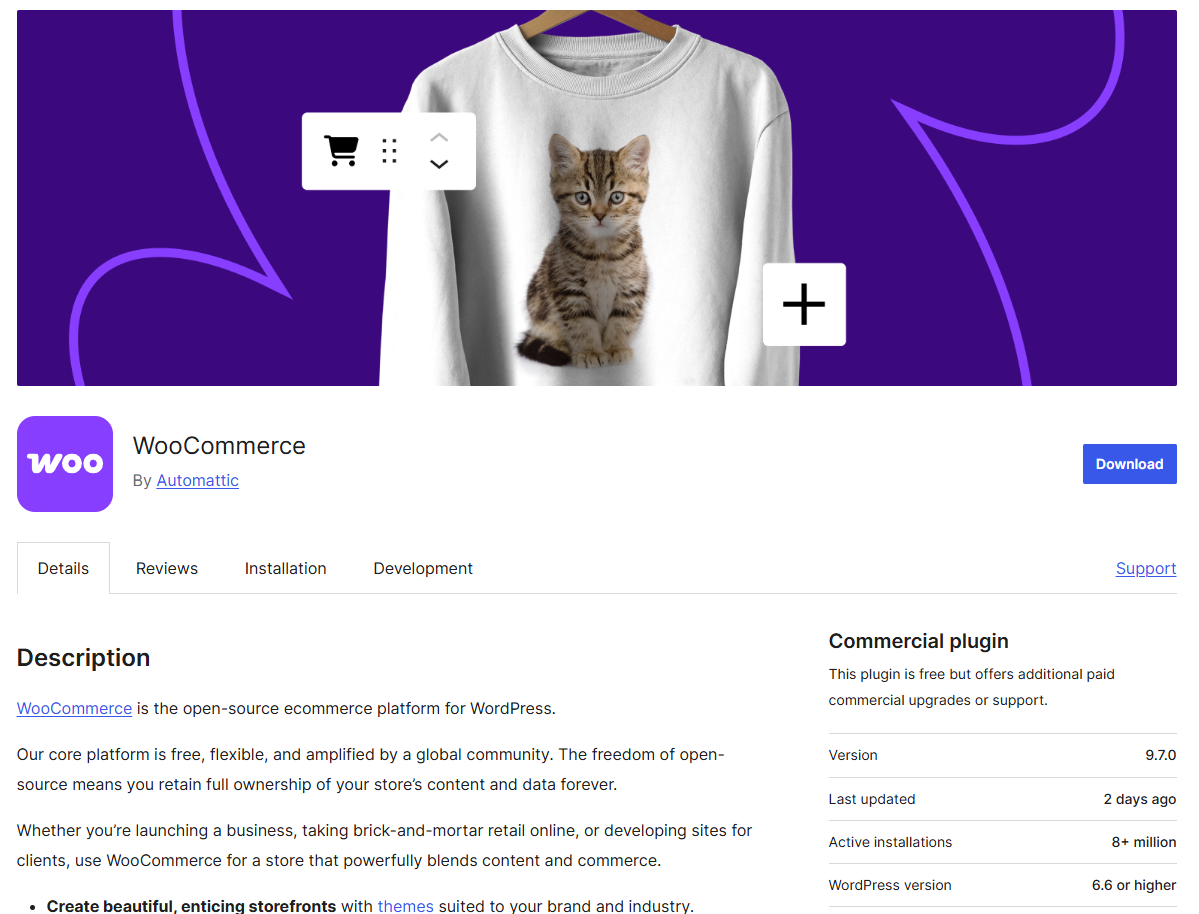Open the Automattic author link
Image resolution: width=1199 pixels, height=914 pixels.
(x=197, y=480)
